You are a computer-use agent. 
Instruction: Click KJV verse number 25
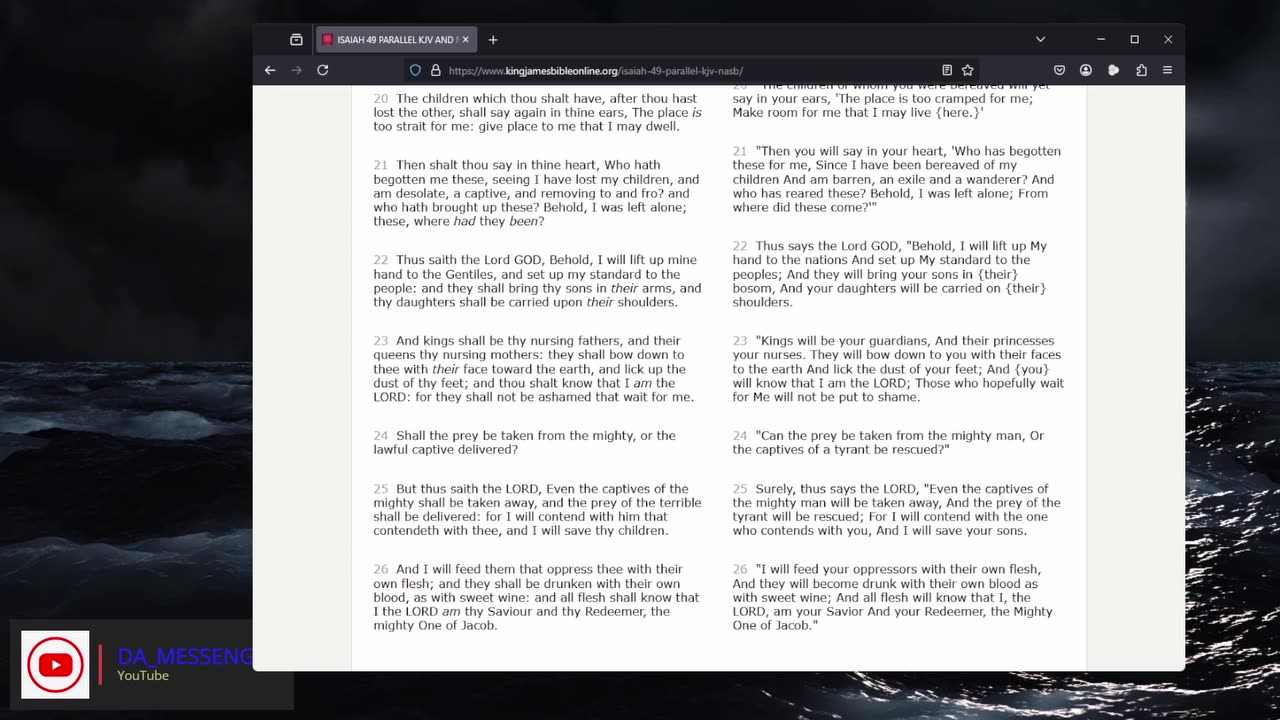tap(381, 489)
